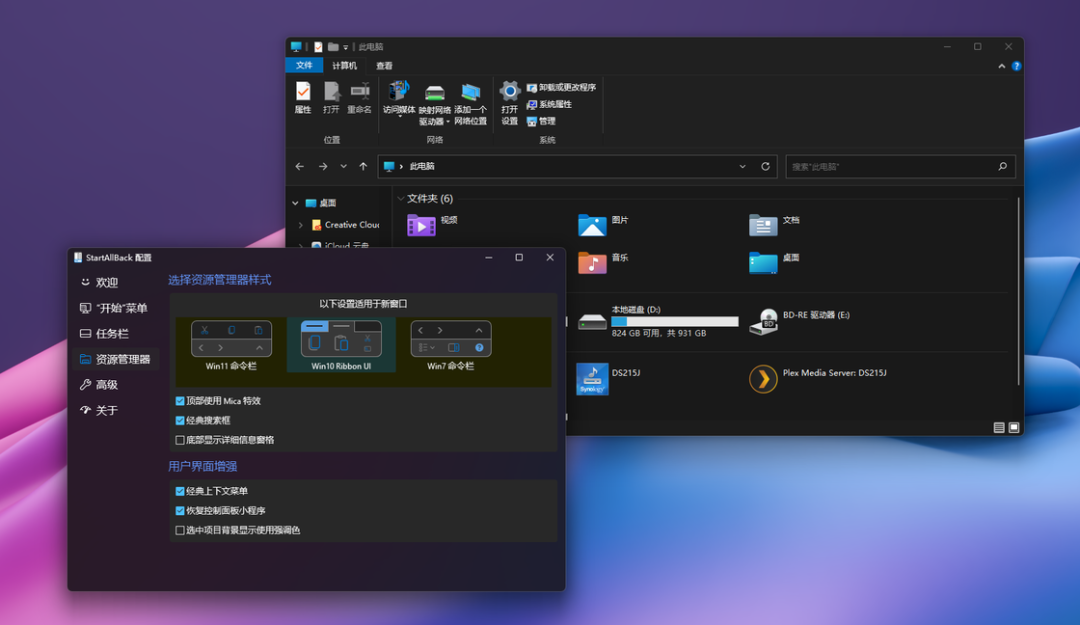
Task: Click the new folder icon in the title bar
Action: [x=333, y=47]
